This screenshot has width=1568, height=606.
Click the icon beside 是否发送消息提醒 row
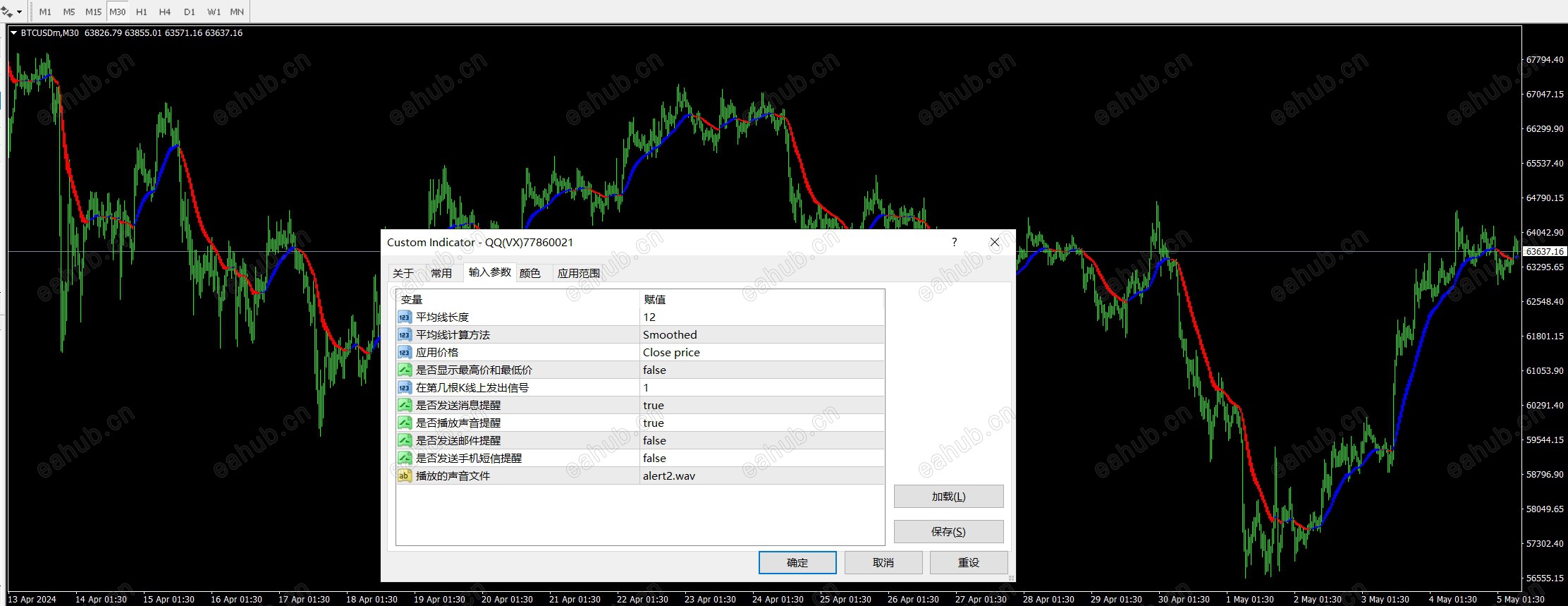click(x=404, y=406)
